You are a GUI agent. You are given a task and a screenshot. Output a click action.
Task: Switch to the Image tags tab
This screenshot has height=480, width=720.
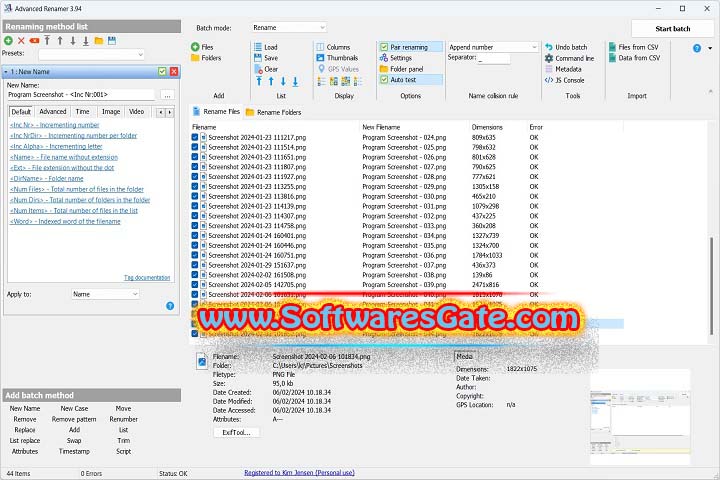[111, 112]
